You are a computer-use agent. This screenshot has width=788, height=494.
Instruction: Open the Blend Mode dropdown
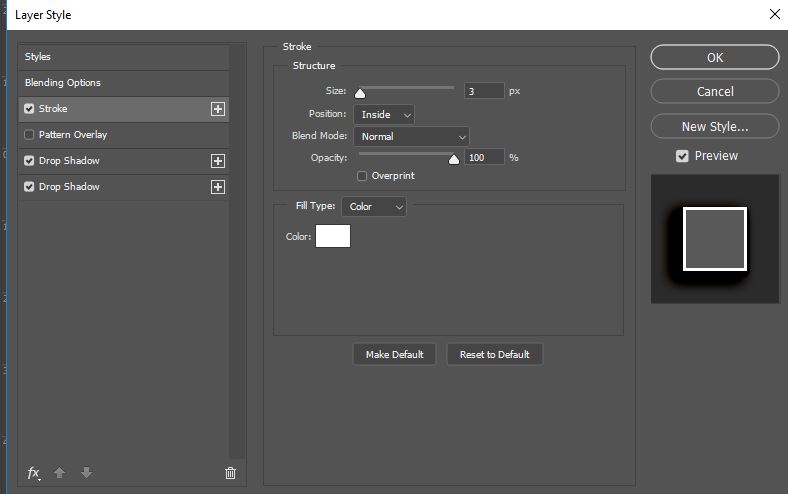pos(411,137)
